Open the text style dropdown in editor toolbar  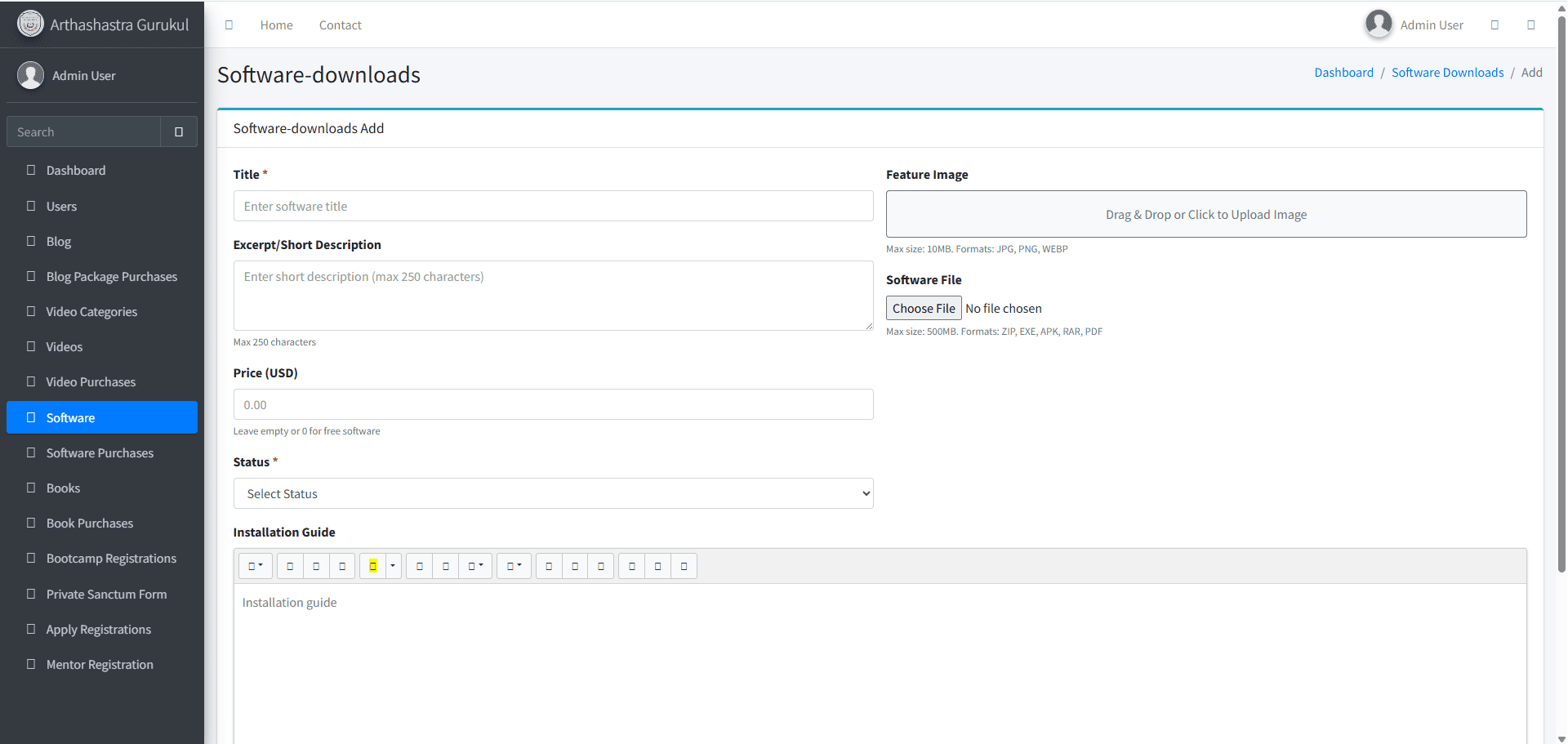tap(256, 566)
